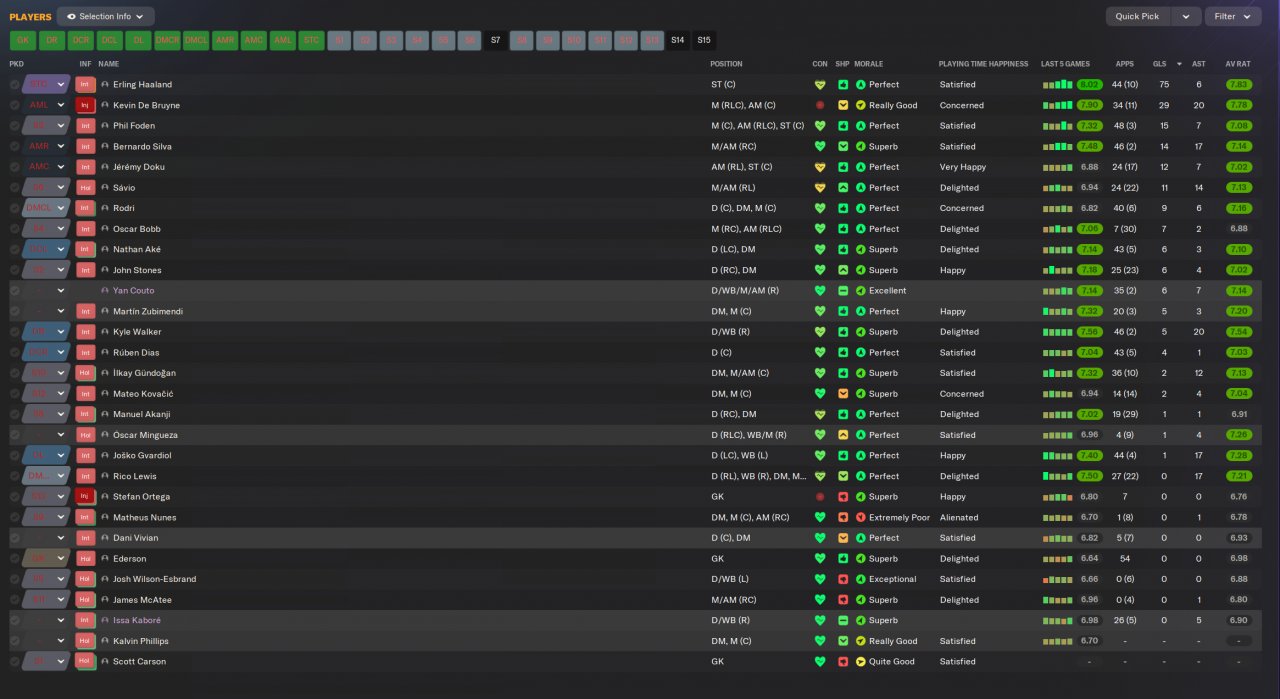Open Óscar Mingueza's picked position dropdown
Viewport: 1280px width, 699px height.
46,435
